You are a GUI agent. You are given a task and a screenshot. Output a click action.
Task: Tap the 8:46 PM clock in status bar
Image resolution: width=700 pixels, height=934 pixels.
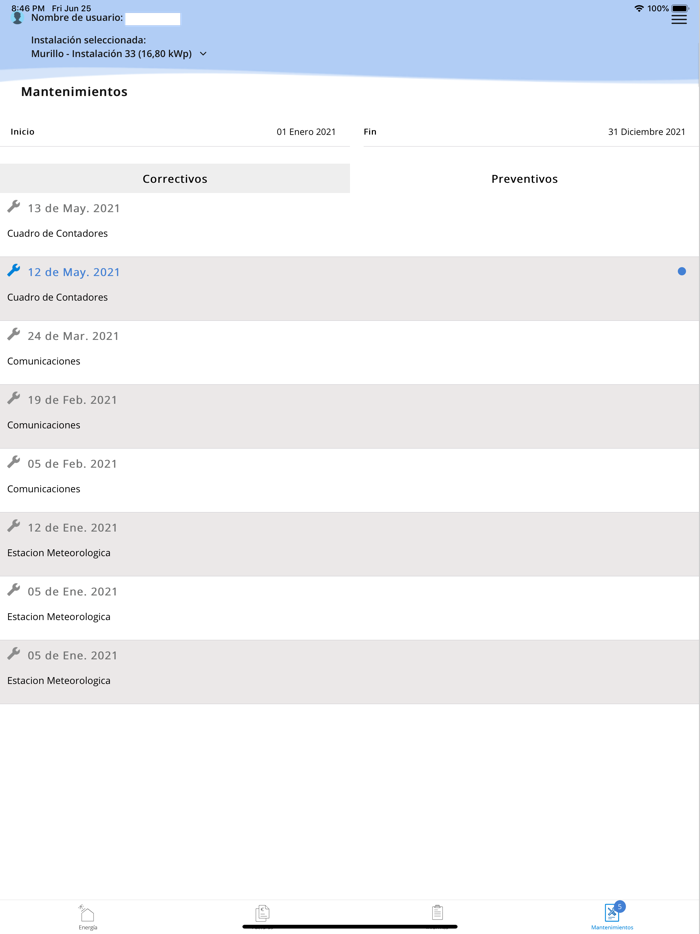click(27, 8)
